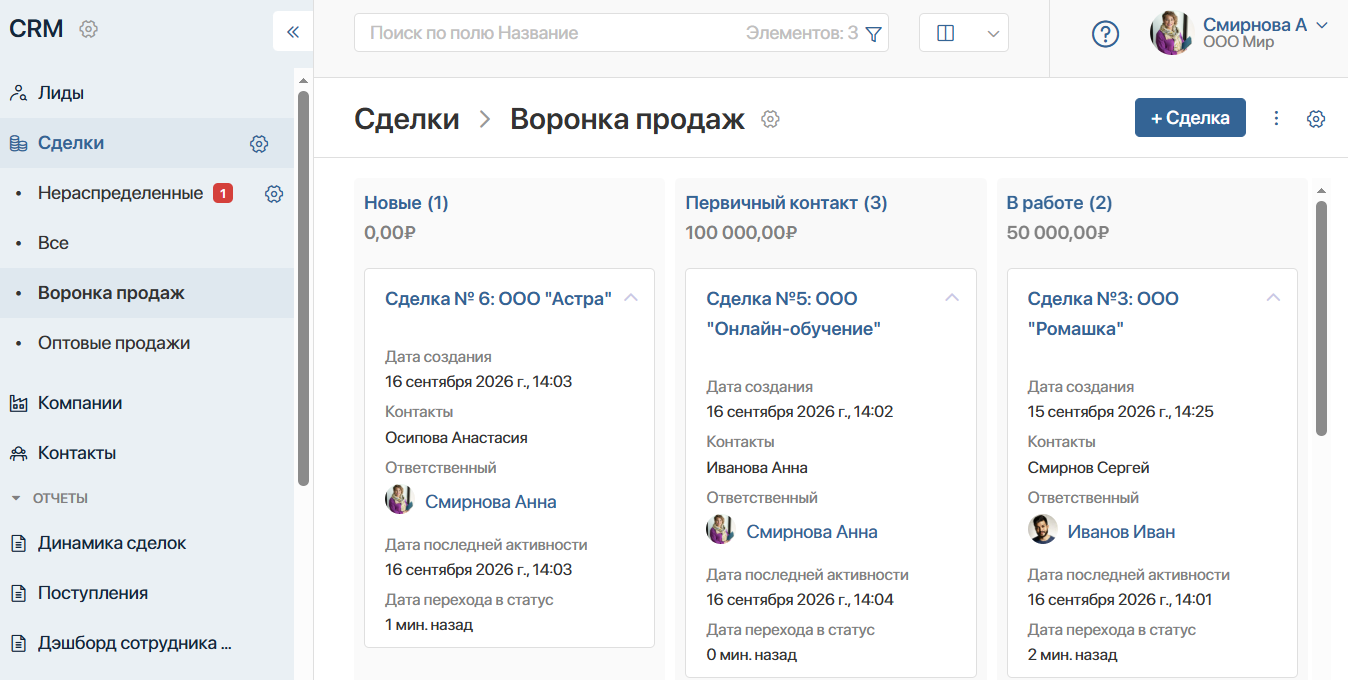Open deal link Сделка № 6: ООО "Астра"
1348x680 pixels.
pyautogui.click(x=498, y=298)
